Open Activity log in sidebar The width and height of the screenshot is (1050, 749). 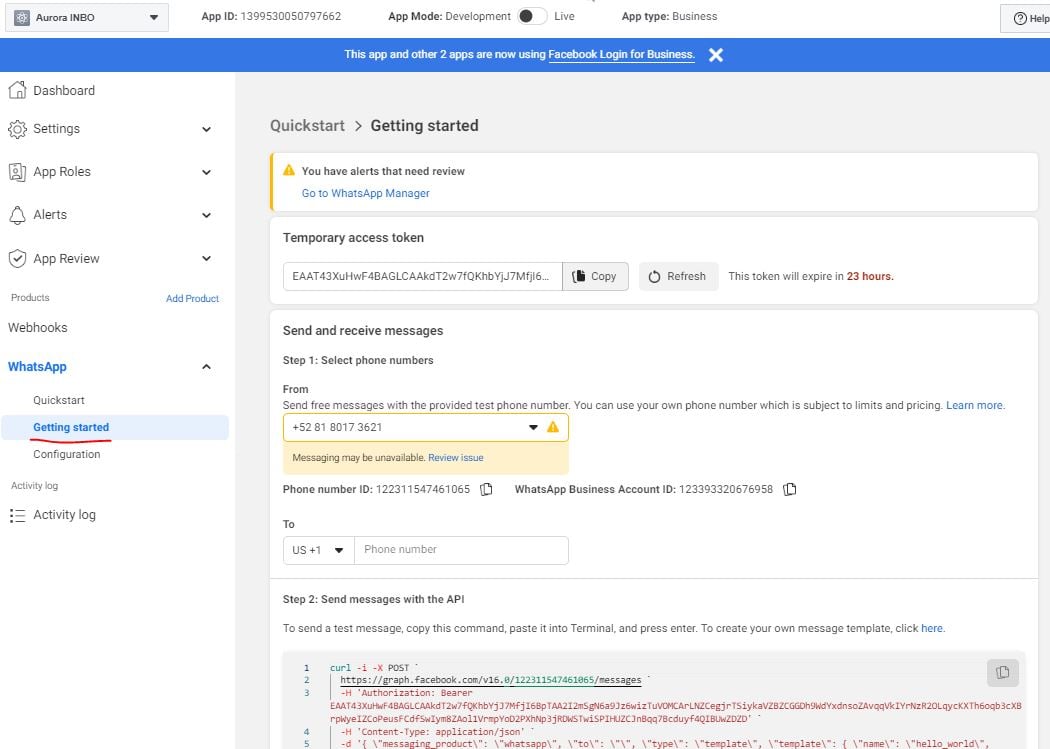[x=64, y=515]
